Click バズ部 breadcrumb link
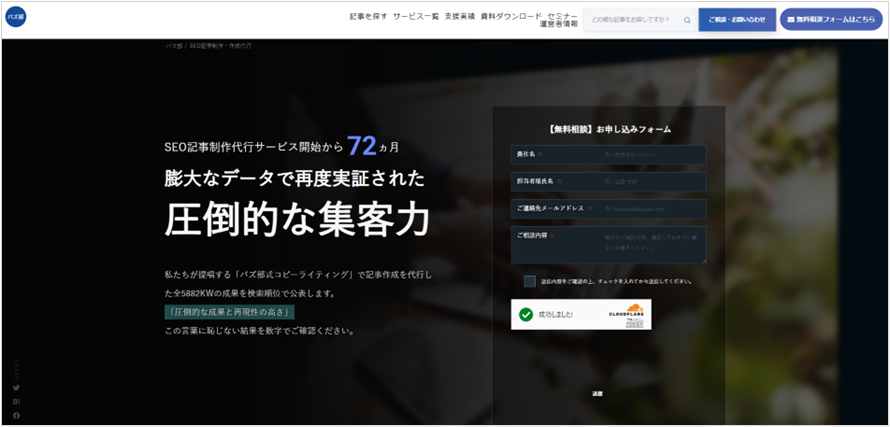This screenshot has width=890, height=427. [x=174, y=45]
